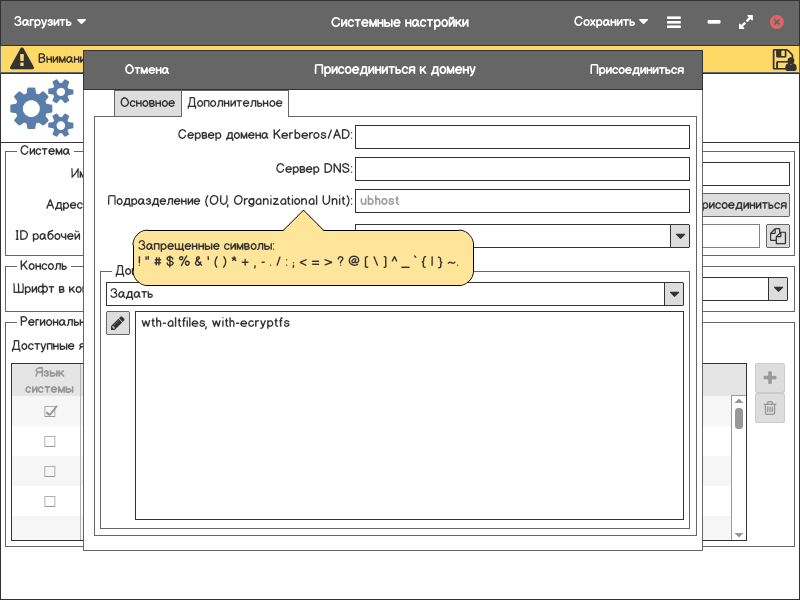Uncheck the checked system language checkbox
Image resolution: width=800 pixels, height=600 pixels.
[x=50, y=411]
